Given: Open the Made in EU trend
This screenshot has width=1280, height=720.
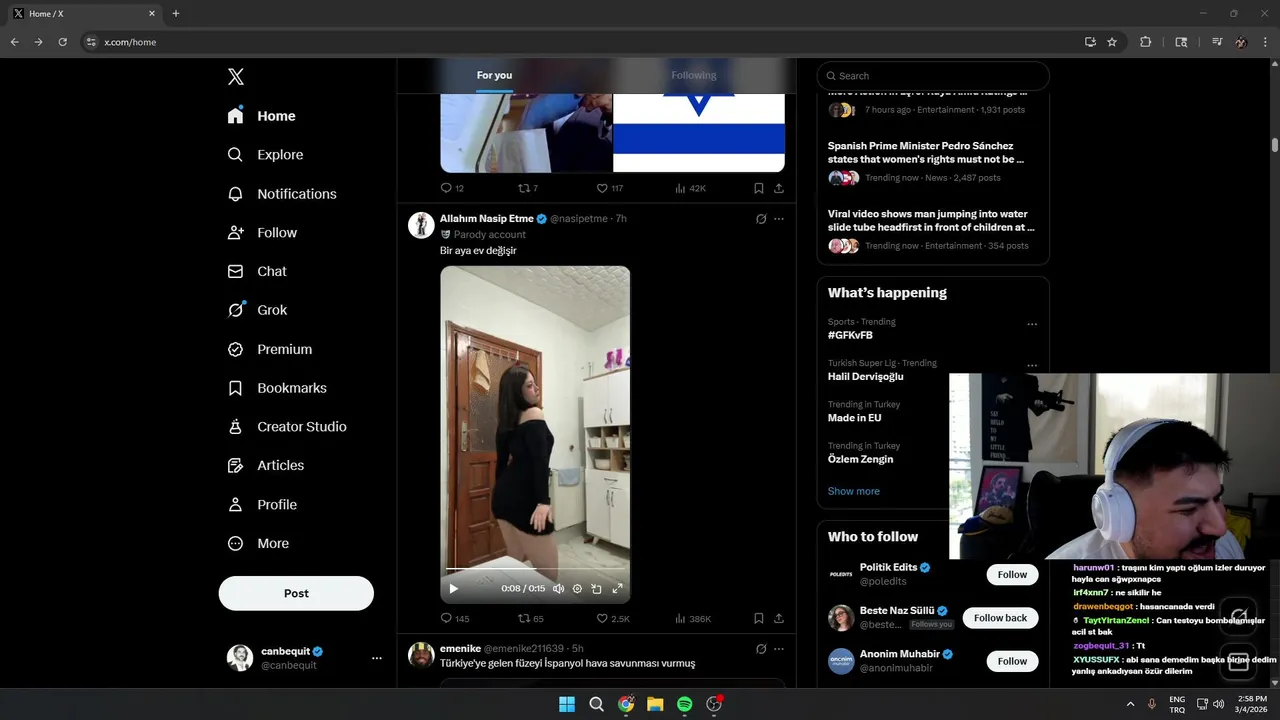Looking at the screenshot, I should pyautogui.click(x=855, y=418).
